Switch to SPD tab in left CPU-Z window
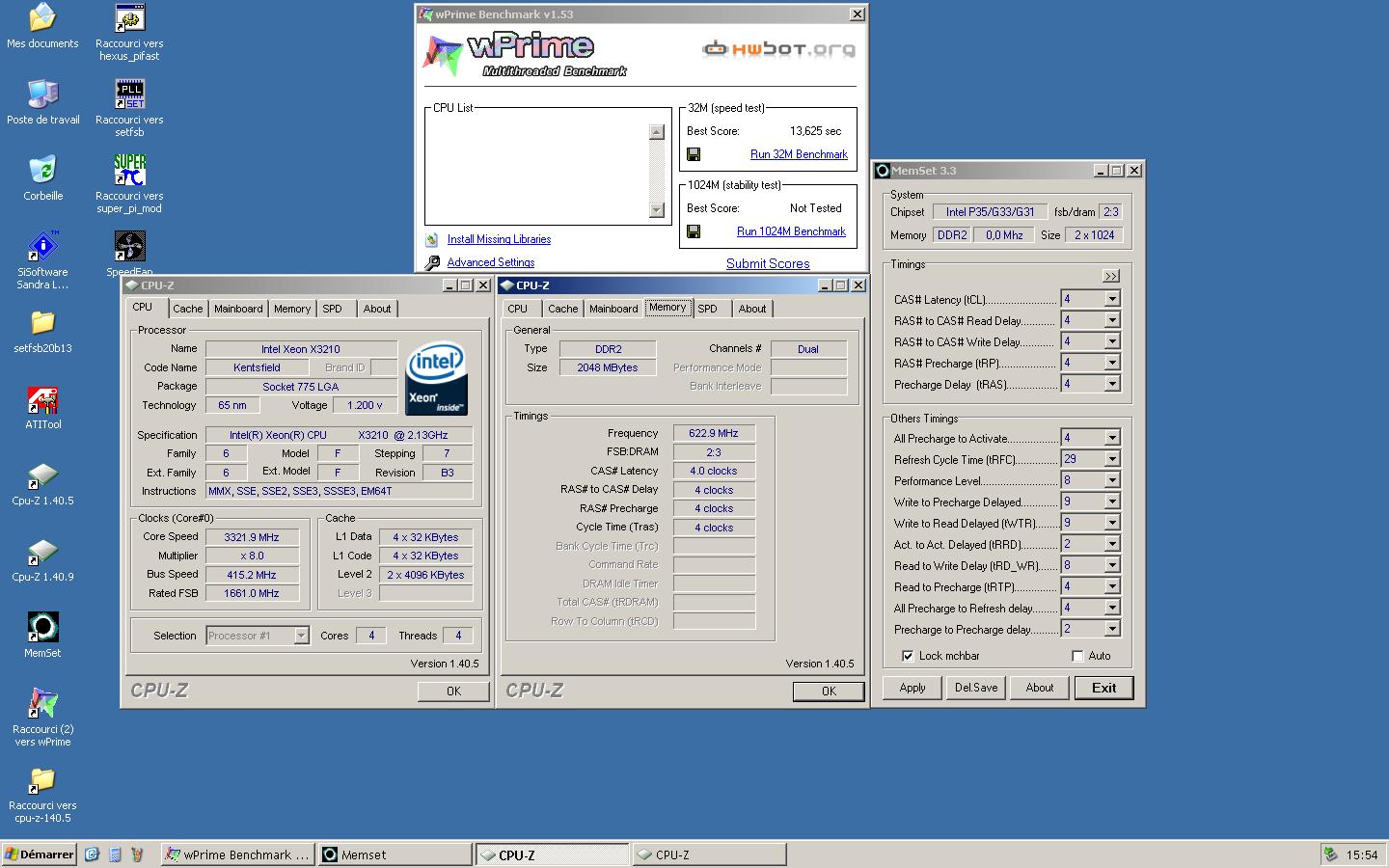The image size is (1389, 868). pos(332,309)
